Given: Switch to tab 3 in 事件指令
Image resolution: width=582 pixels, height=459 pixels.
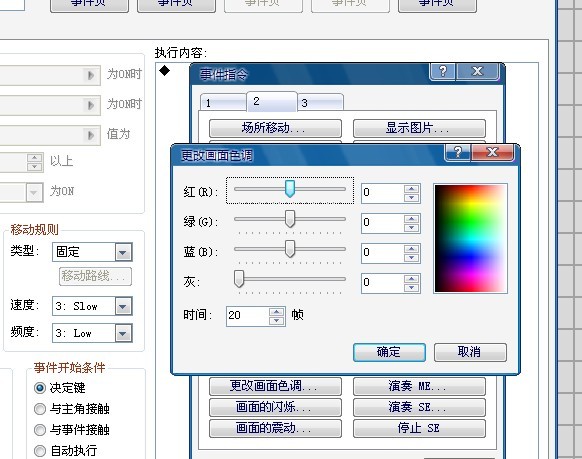Looking at the screenshot, I should 320,103.
